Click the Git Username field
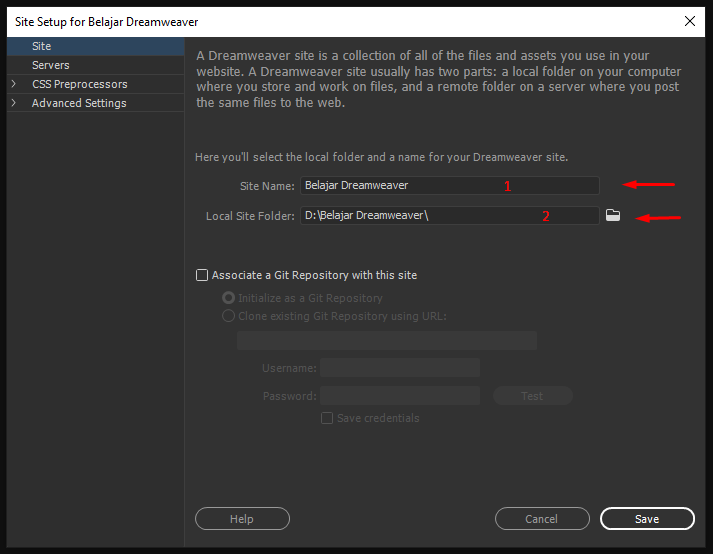The width and height of the screenshot is (713, 554). [x=400, y=368]
